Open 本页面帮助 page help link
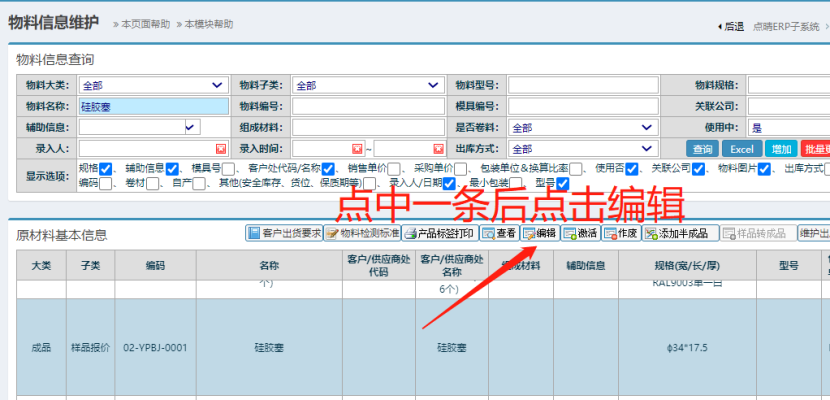This screenshot has height=400, width=830. coord(145,23)
